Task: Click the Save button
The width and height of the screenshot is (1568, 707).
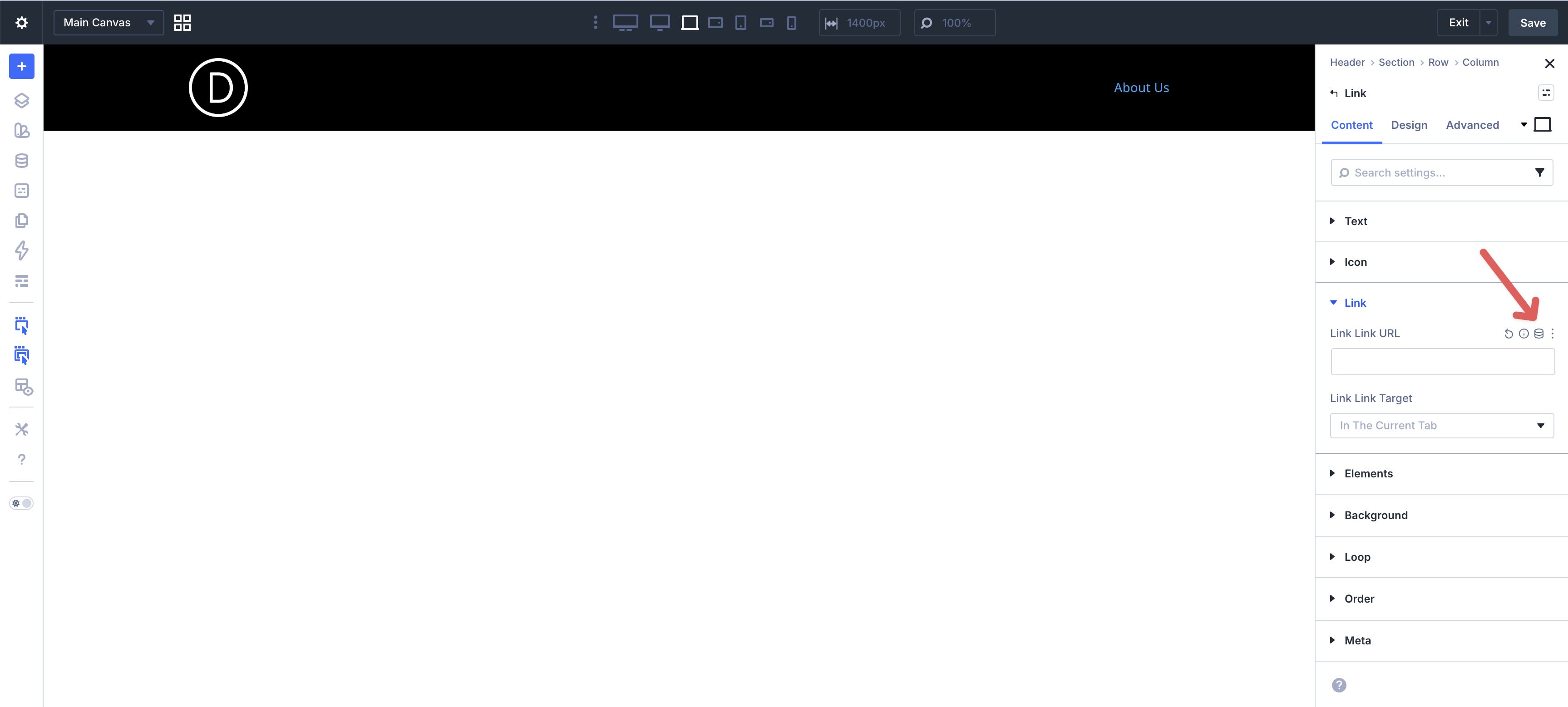Action: click(1533, 23)
